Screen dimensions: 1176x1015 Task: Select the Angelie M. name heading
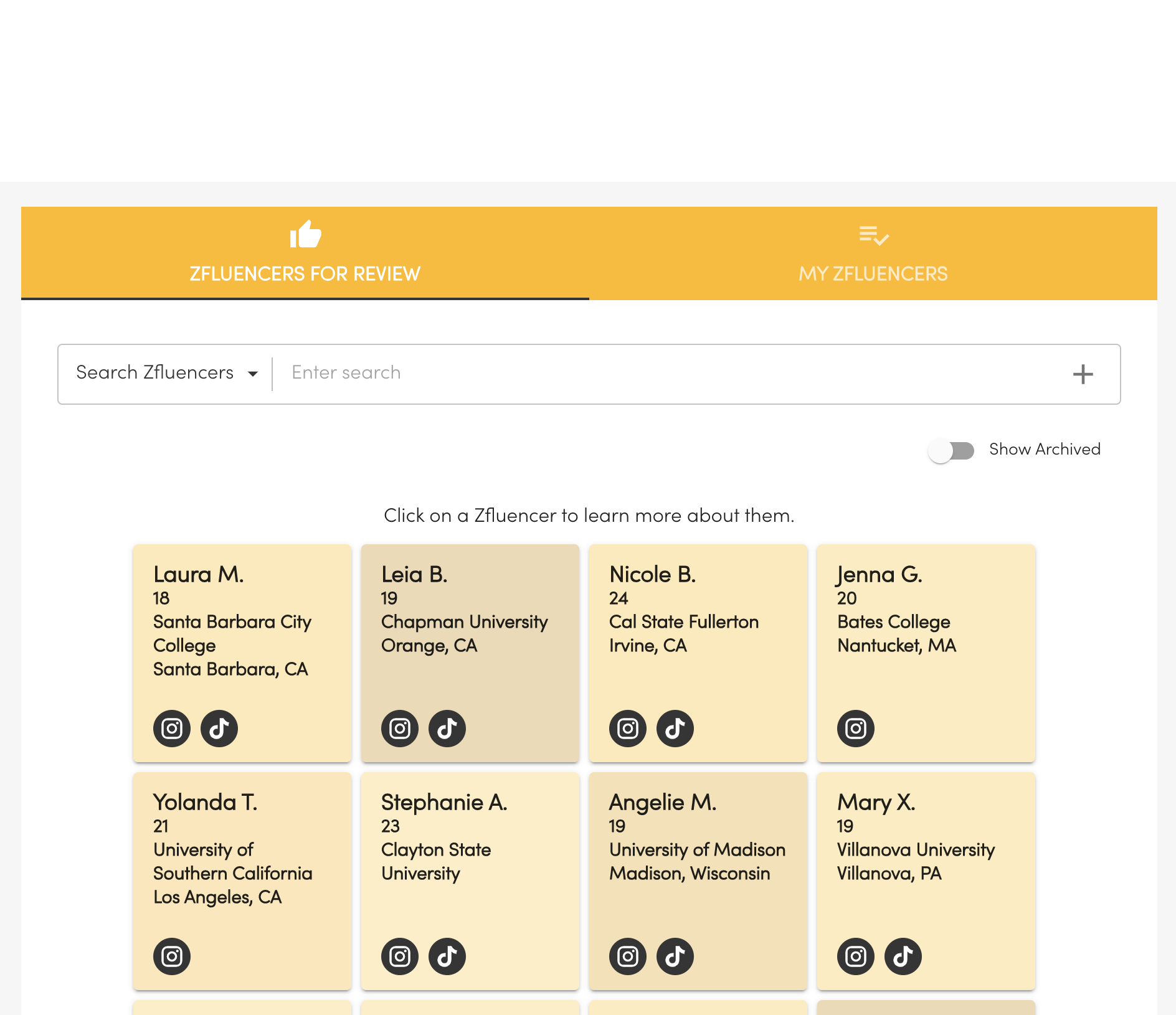[x=663, y=803]
